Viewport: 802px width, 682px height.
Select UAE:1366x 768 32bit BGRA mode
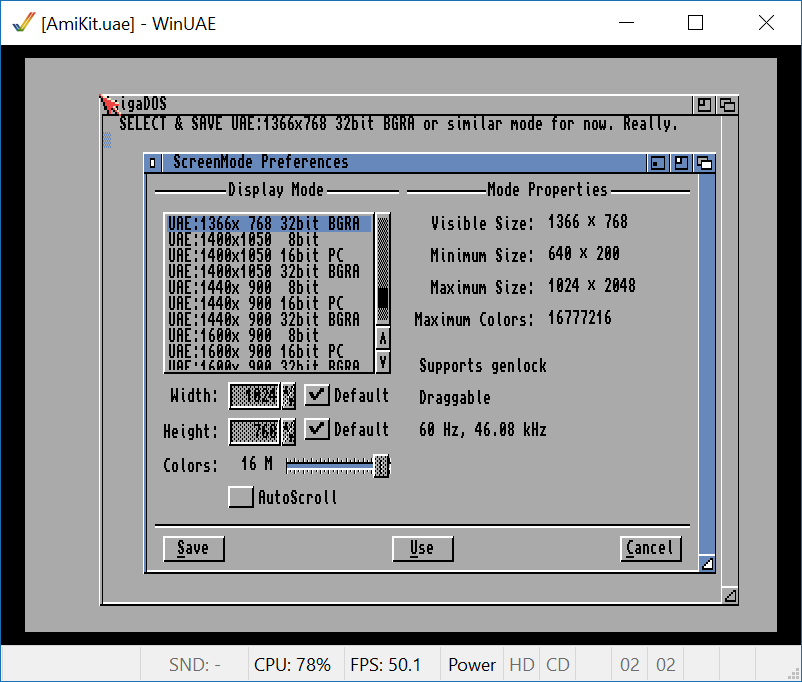click(x=270, y=224)
